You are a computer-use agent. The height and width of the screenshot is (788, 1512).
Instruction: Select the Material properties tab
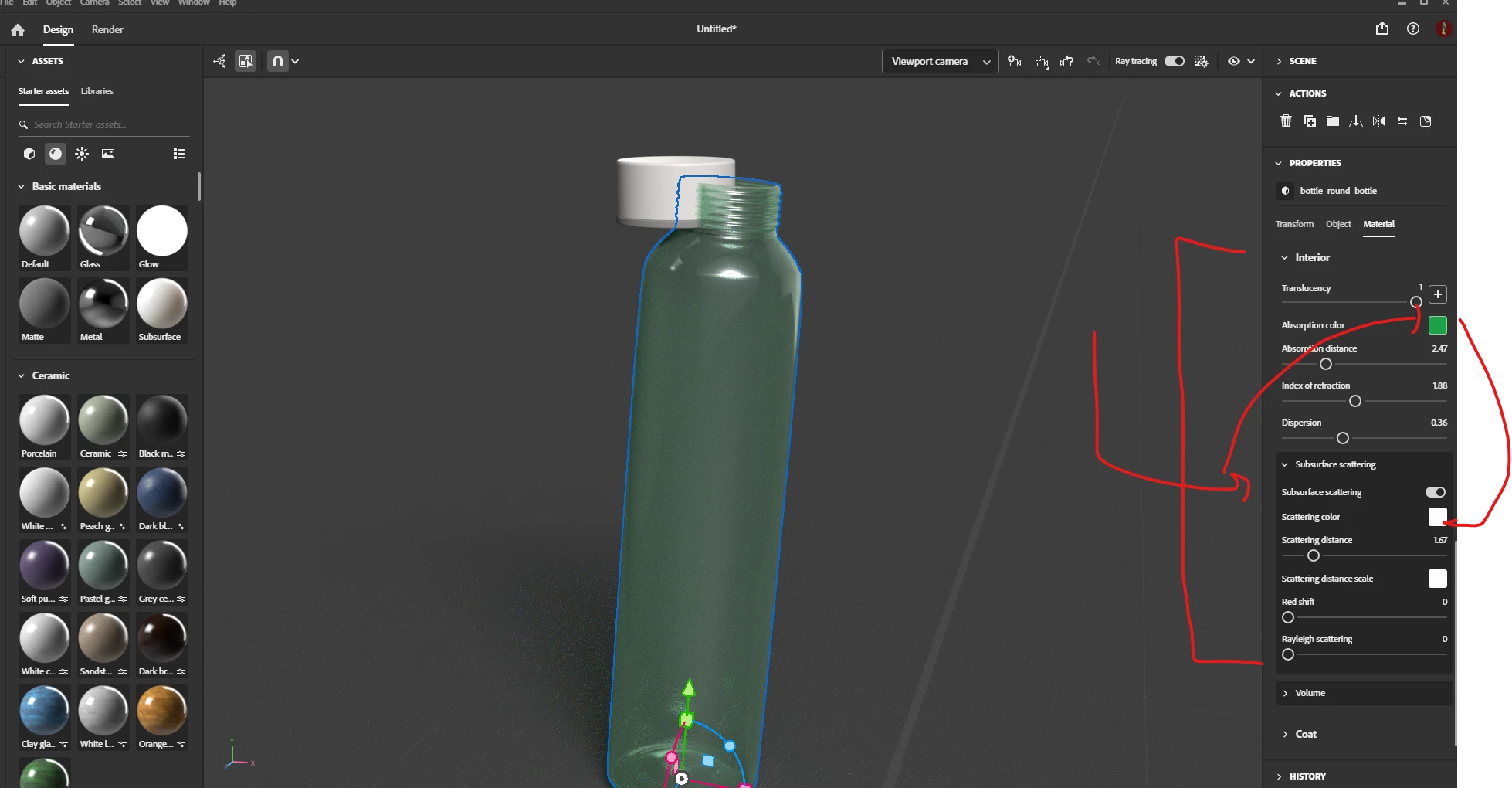pos(1378,224)
